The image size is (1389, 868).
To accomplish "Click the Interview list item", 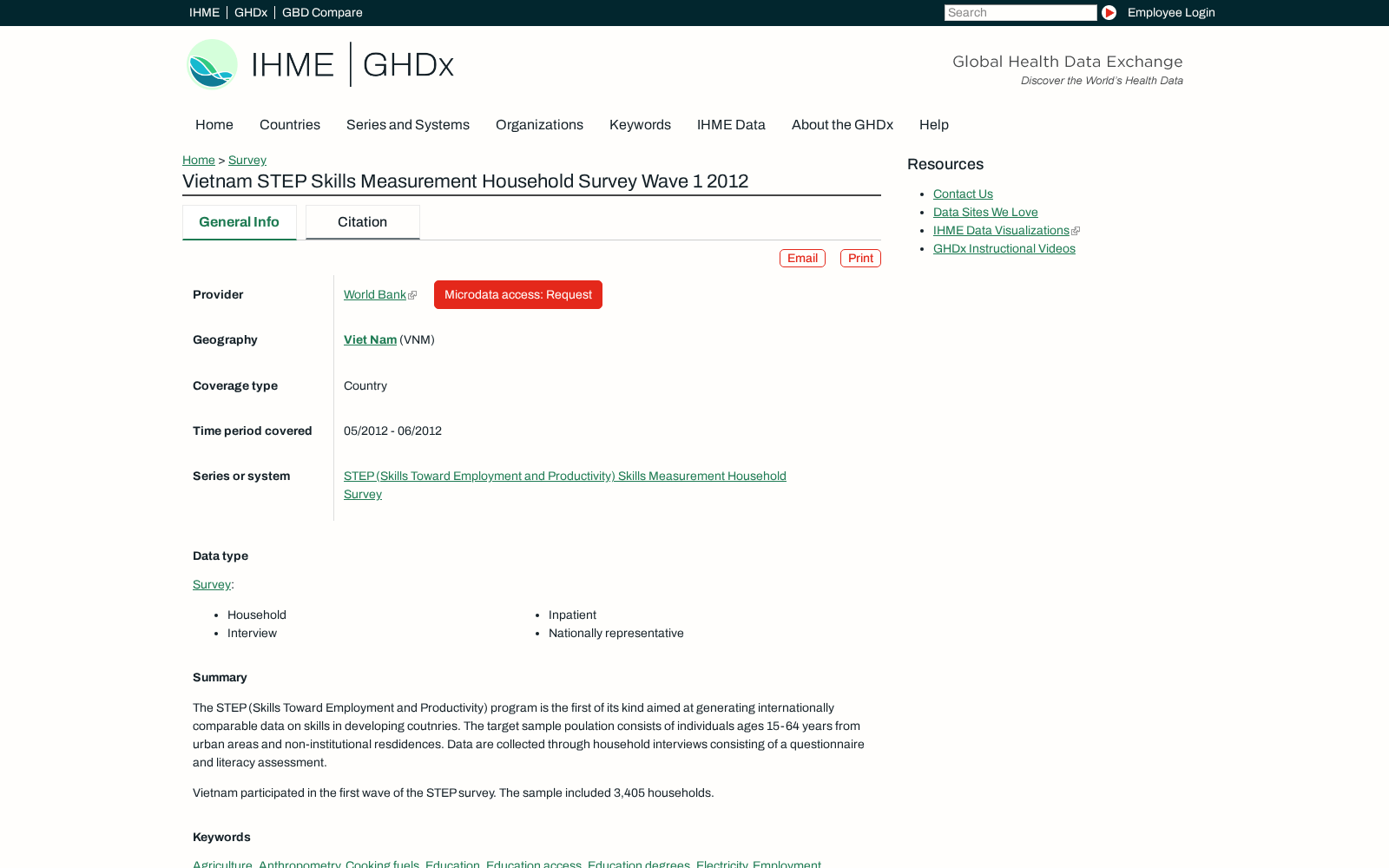I will tap(252, 633).
